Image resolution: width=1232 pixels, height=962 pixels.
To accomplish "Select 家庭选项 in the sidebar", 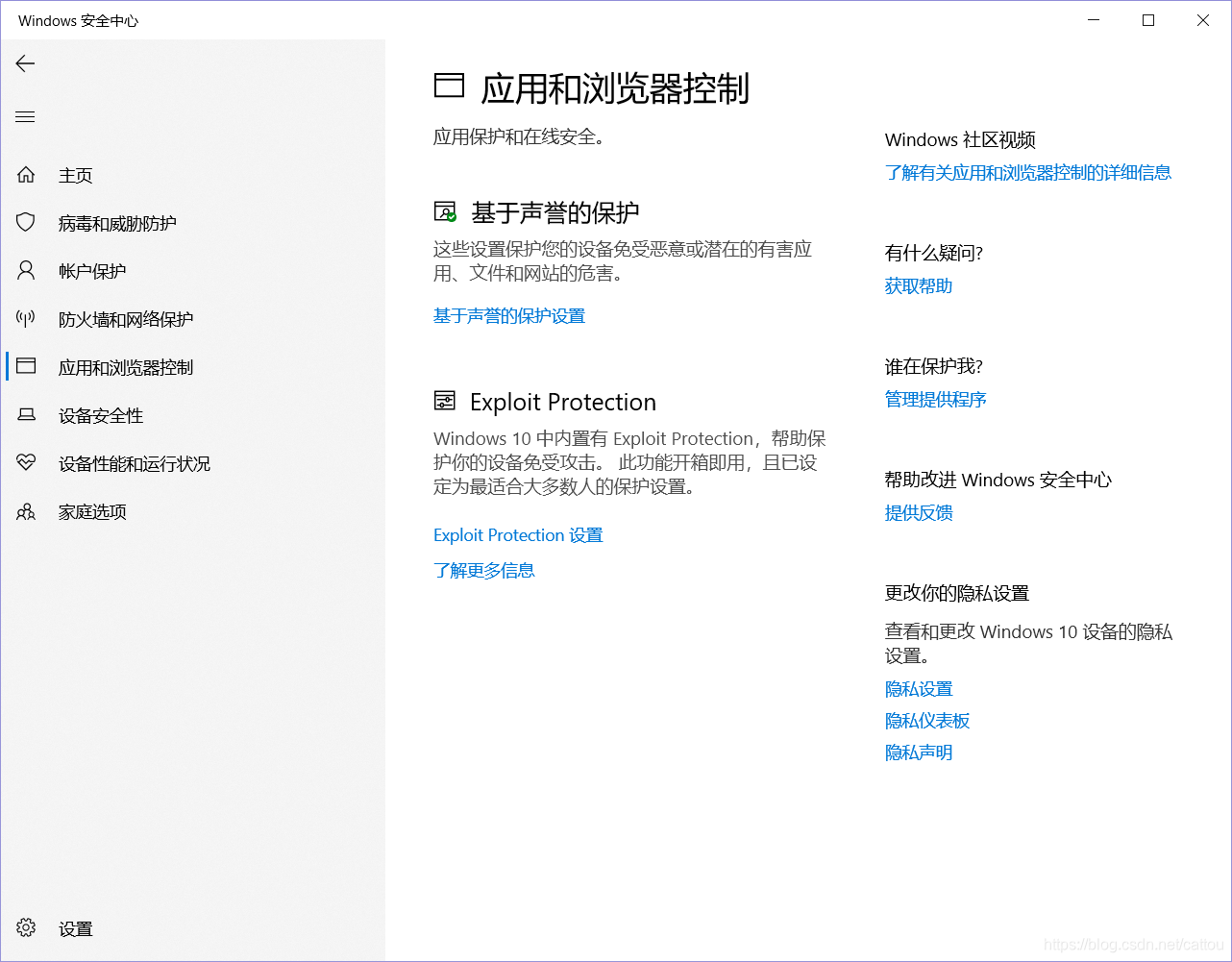I will click(92, 511).
